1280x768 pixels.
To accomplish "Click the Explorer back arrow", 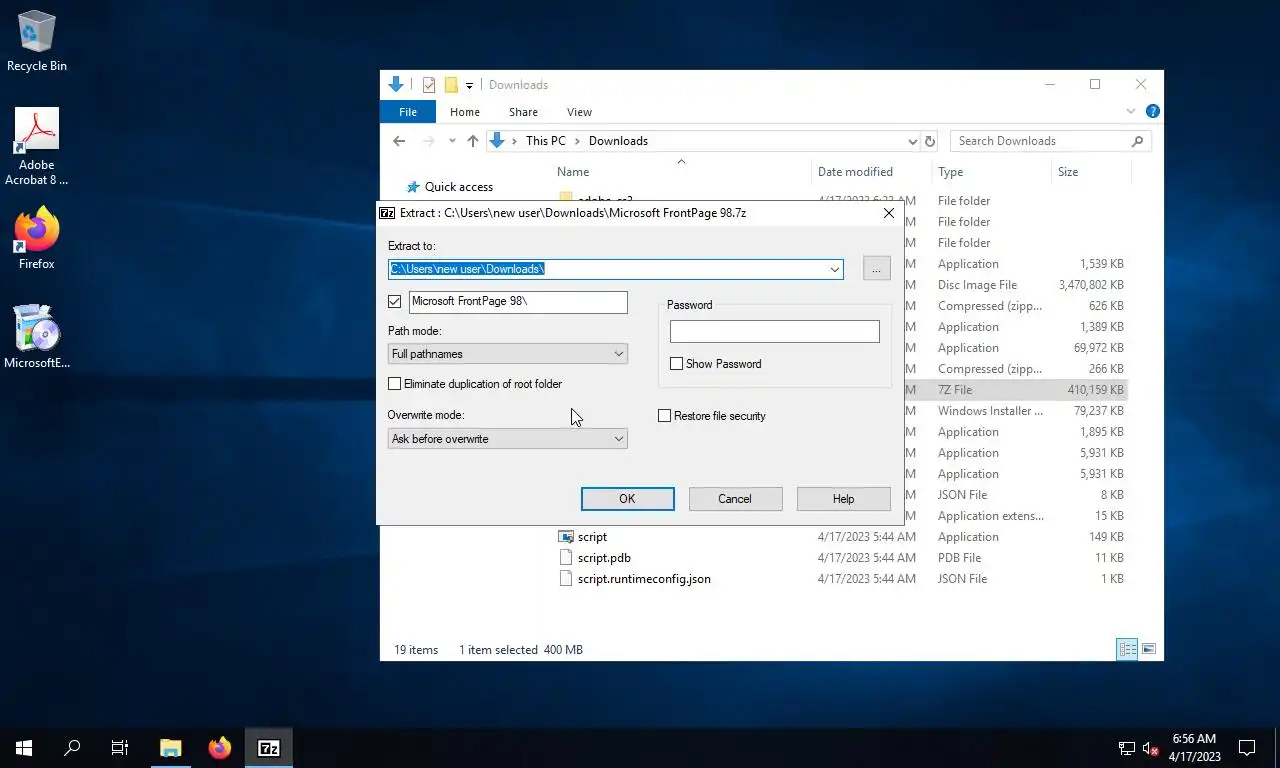I will [x=399, y=141].
